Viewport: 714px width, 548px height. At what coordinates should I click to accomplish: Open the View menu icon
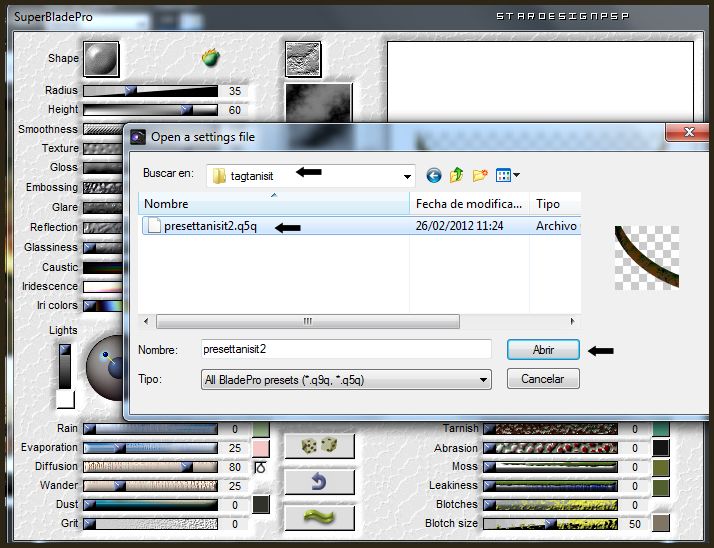tap(507, 175)
